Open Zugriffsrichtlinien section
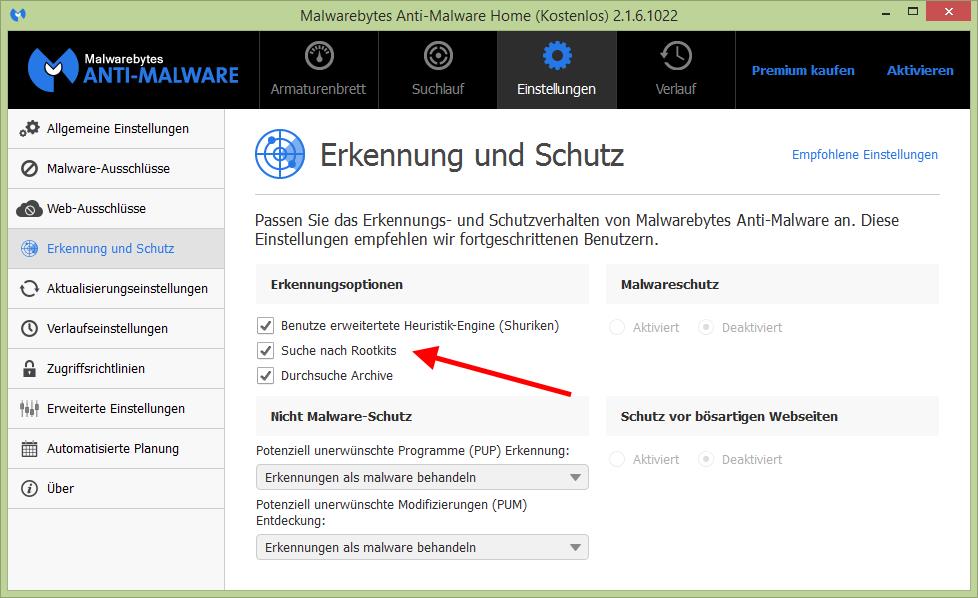The width and height of the screenshot is (978, 598). coord(116,368)
